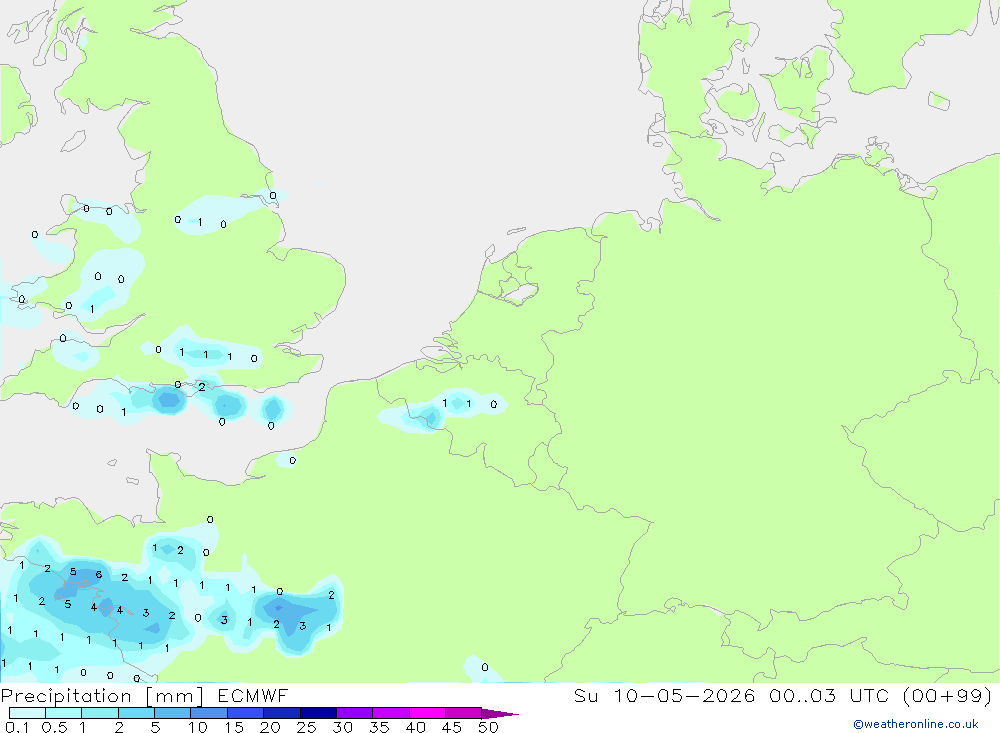Pick the 0.1–0.5 mm legend swatch
This screenshot has height=733, width=1000.
(27, 713)
